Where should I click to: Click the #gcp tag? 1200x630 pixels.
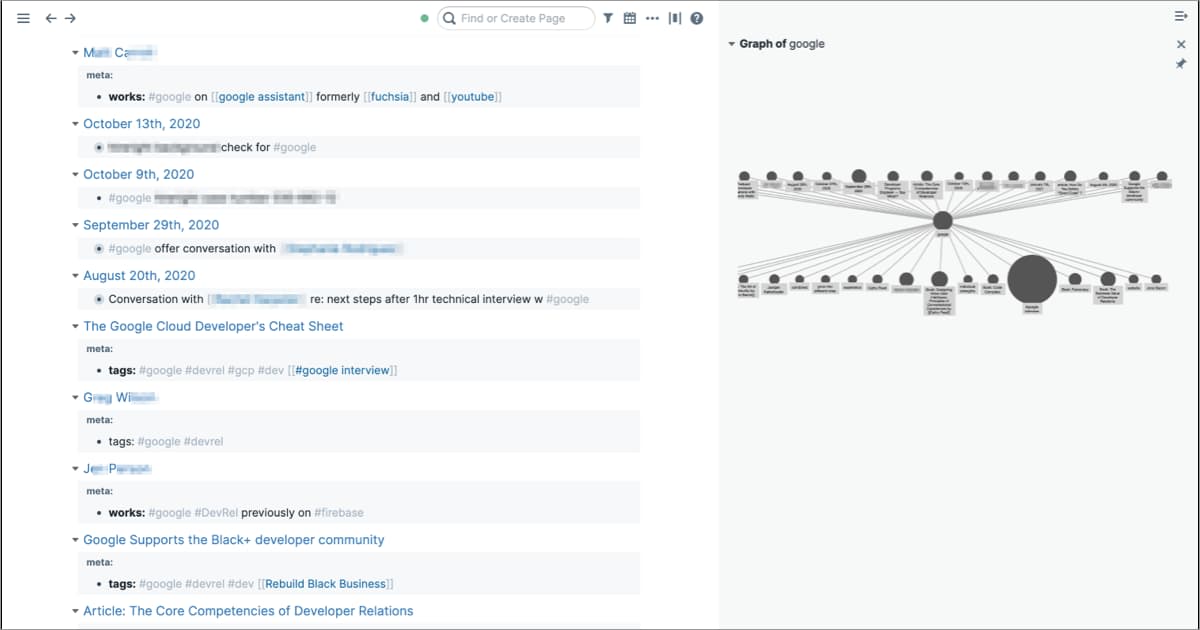click(241, 370)
